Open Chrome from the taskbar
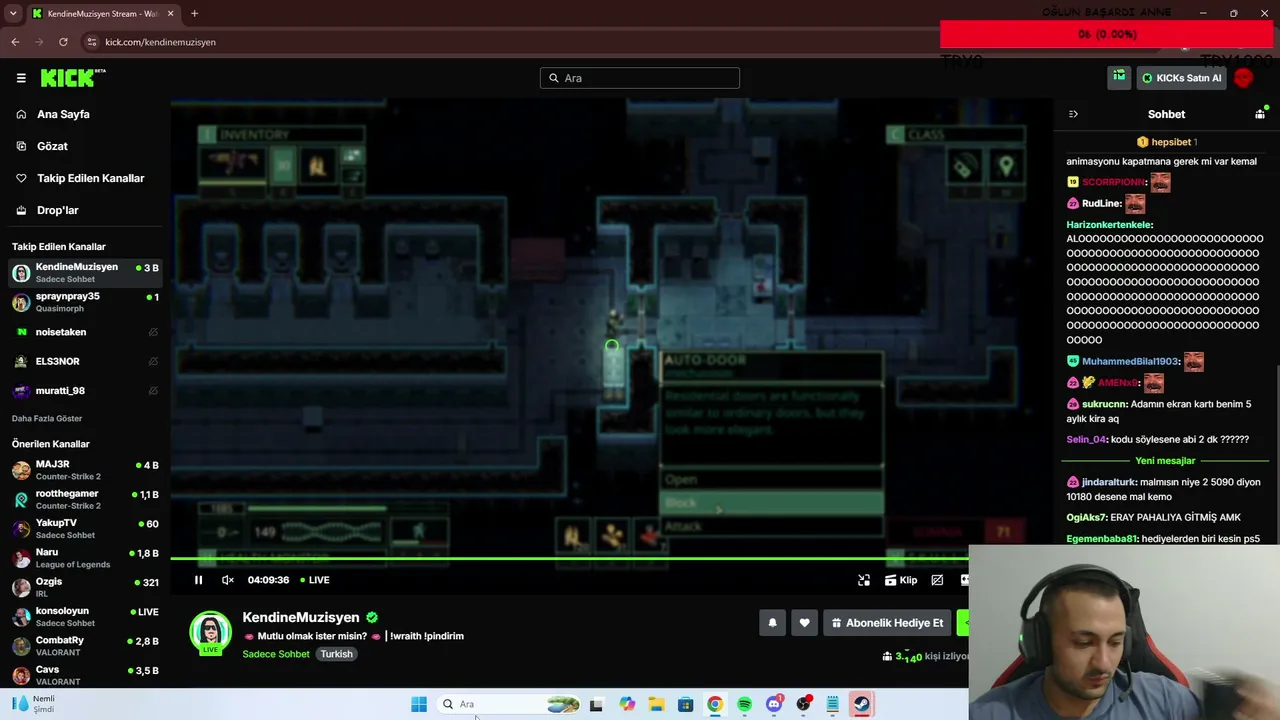This screenshot has width=1280, height=720. pos(715,704)
